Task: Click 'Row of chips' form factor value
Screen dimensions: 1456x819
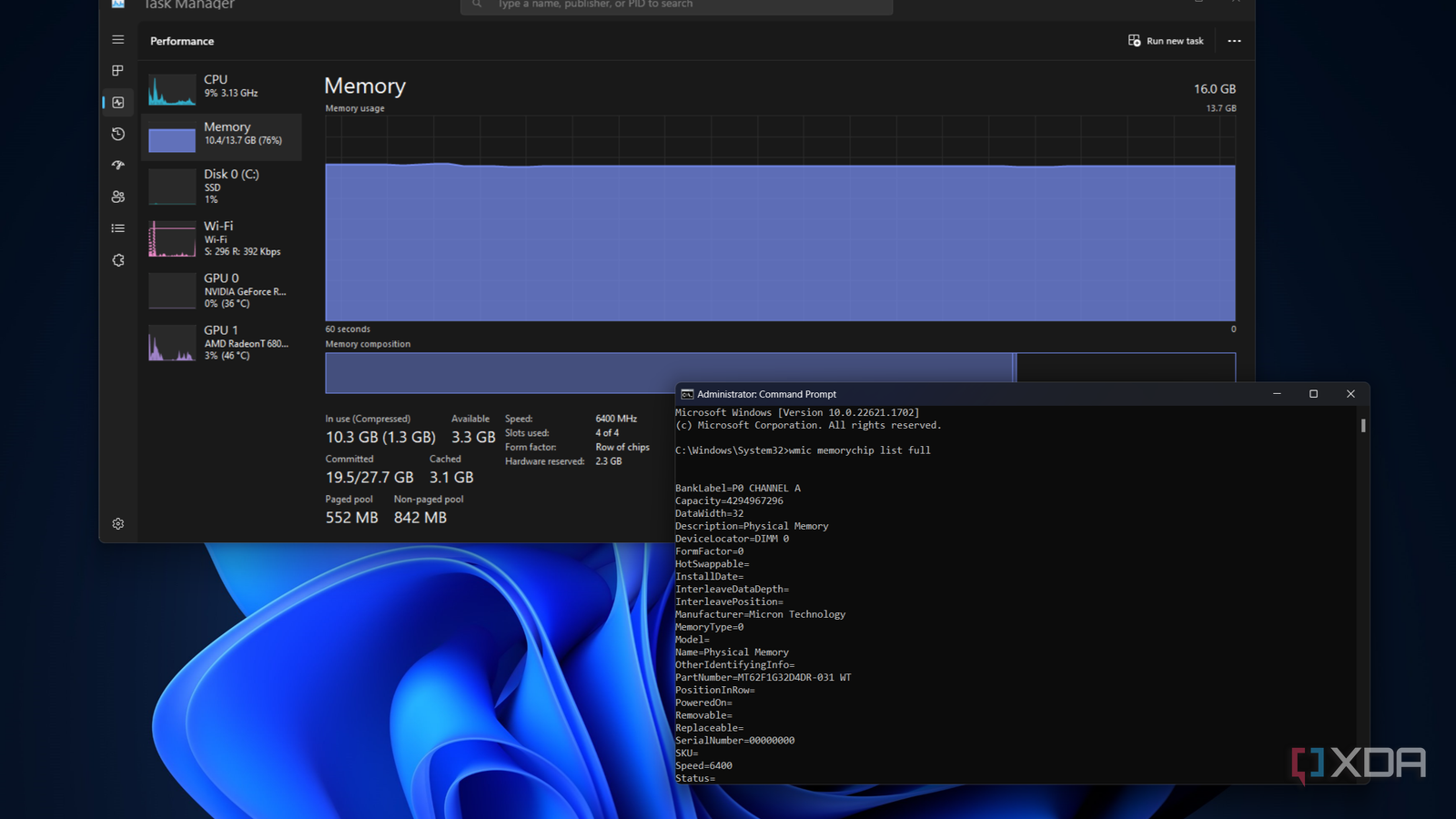Action: point(622,447)
